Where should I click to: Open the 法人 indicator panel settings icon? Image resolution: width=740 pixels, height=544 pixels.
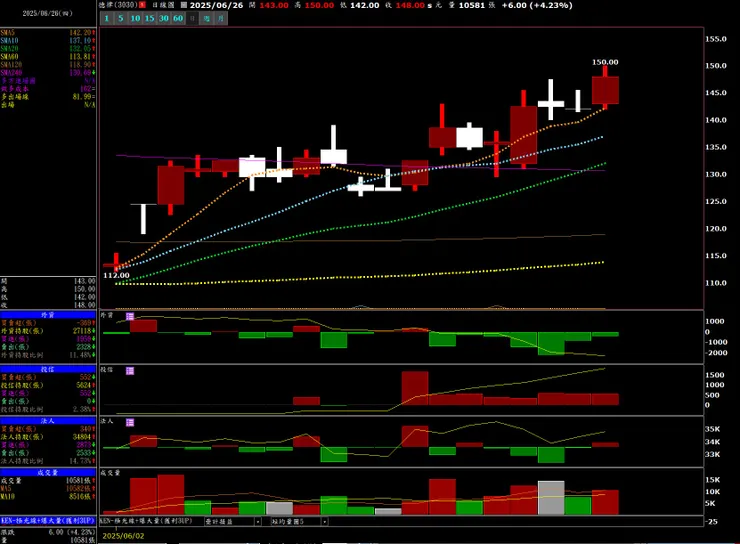[130, 422]
